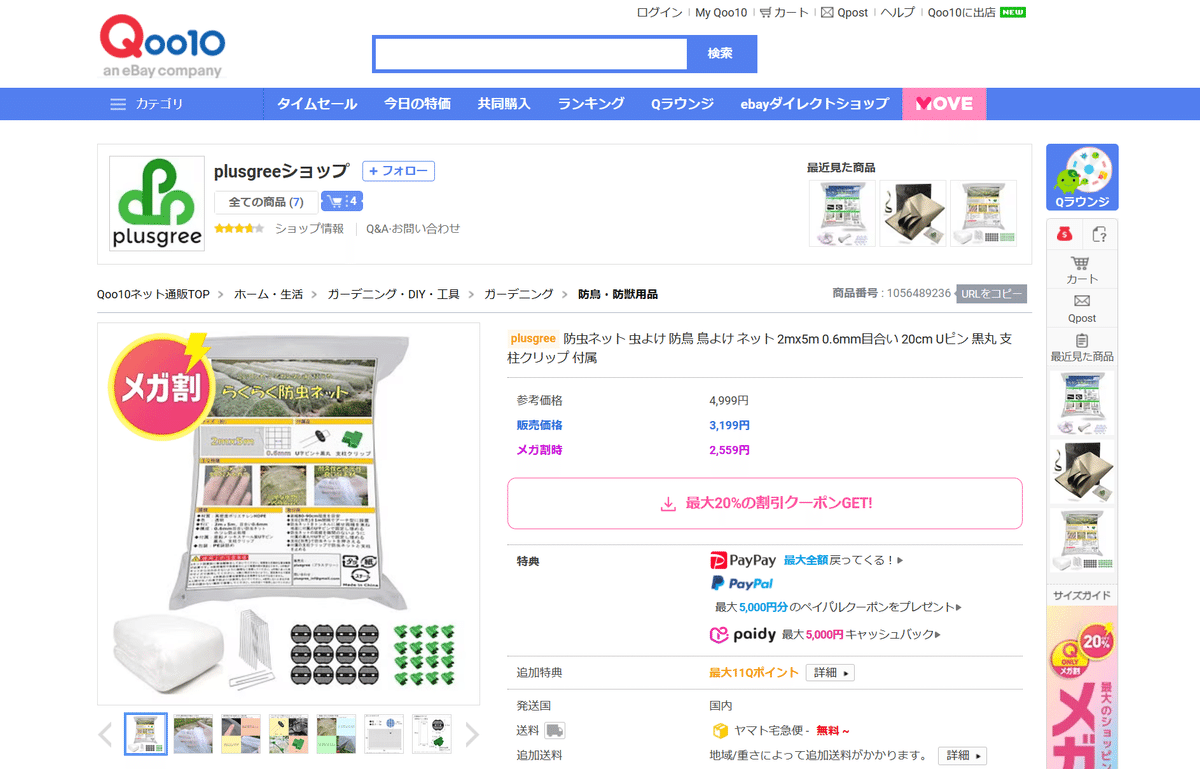
Task: Open ガーデニング・DIY・工具 breadcrumb dropdown
Action: click(393, 294)
